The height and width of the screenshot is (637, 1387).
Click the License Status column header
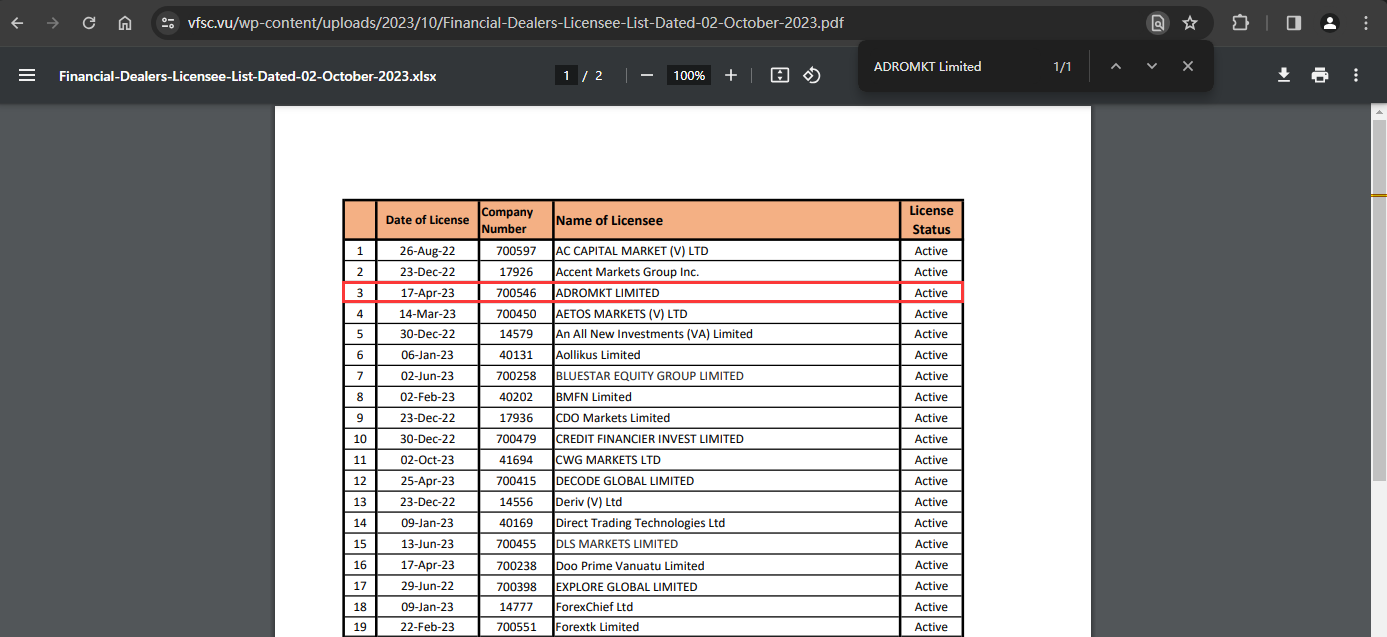point(931,220)
